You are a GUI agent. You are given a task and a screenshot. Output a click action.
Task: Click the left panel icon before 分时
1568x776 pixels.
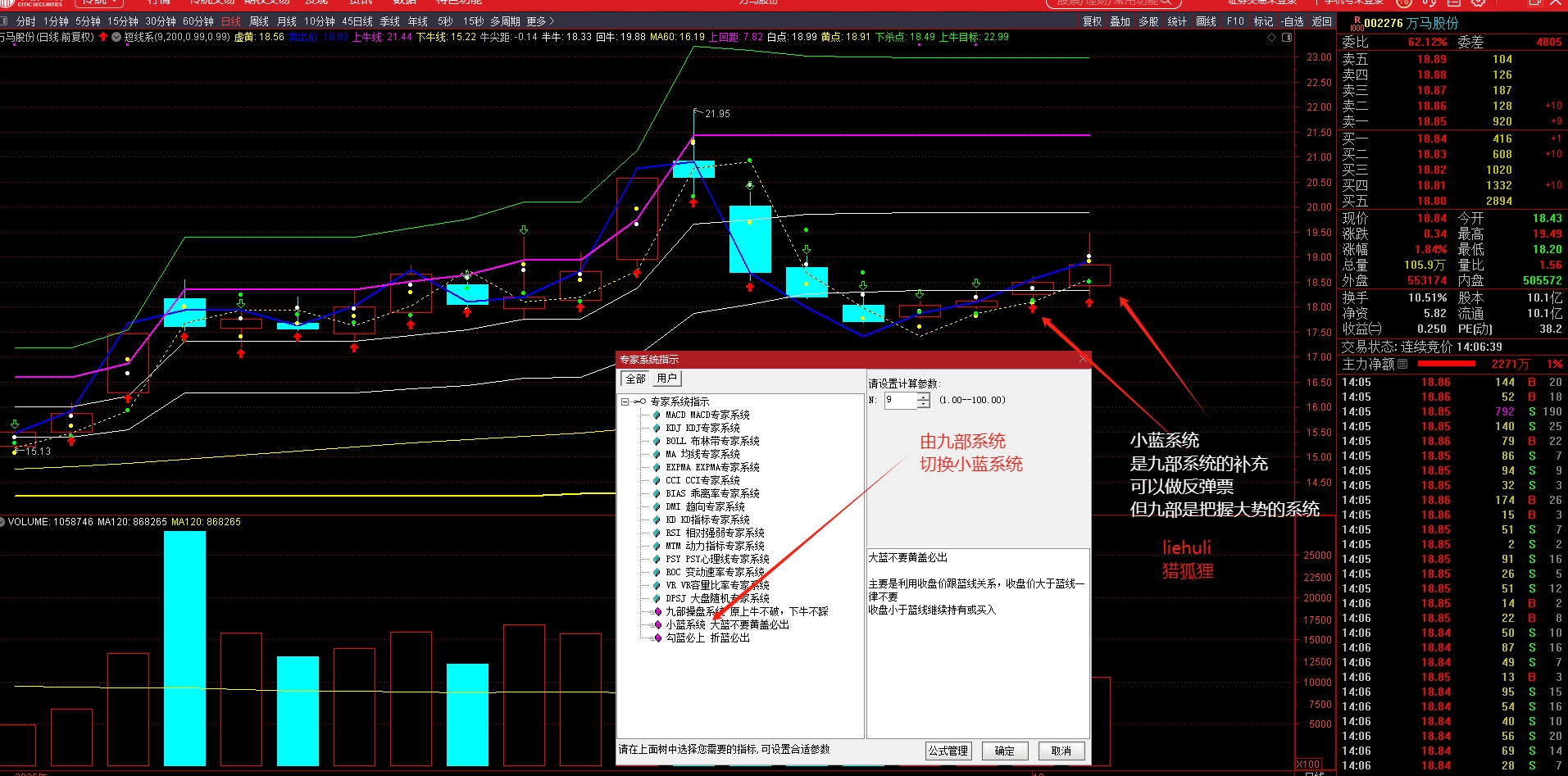[4, 21]
